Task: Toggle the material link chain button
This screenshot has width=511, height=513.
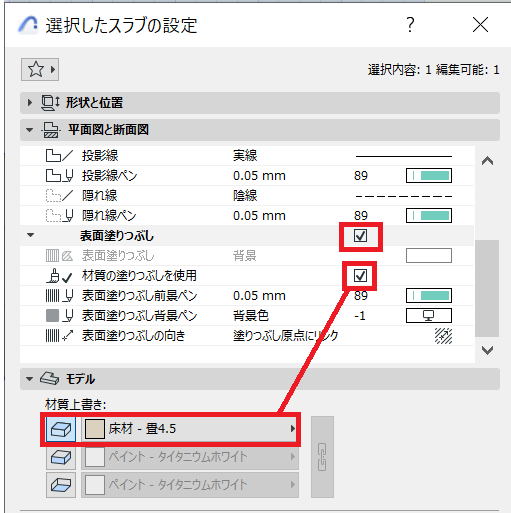Action: click(322, 457)
